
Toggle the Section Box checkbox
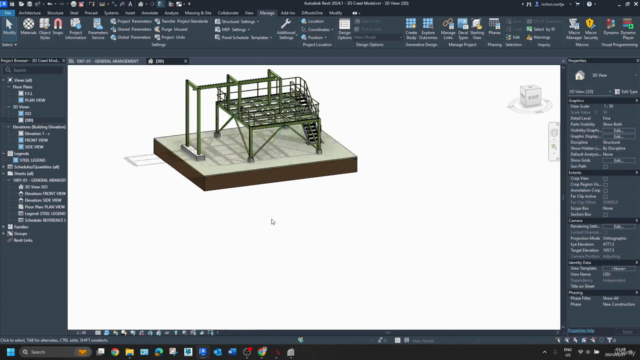point(605,214)
